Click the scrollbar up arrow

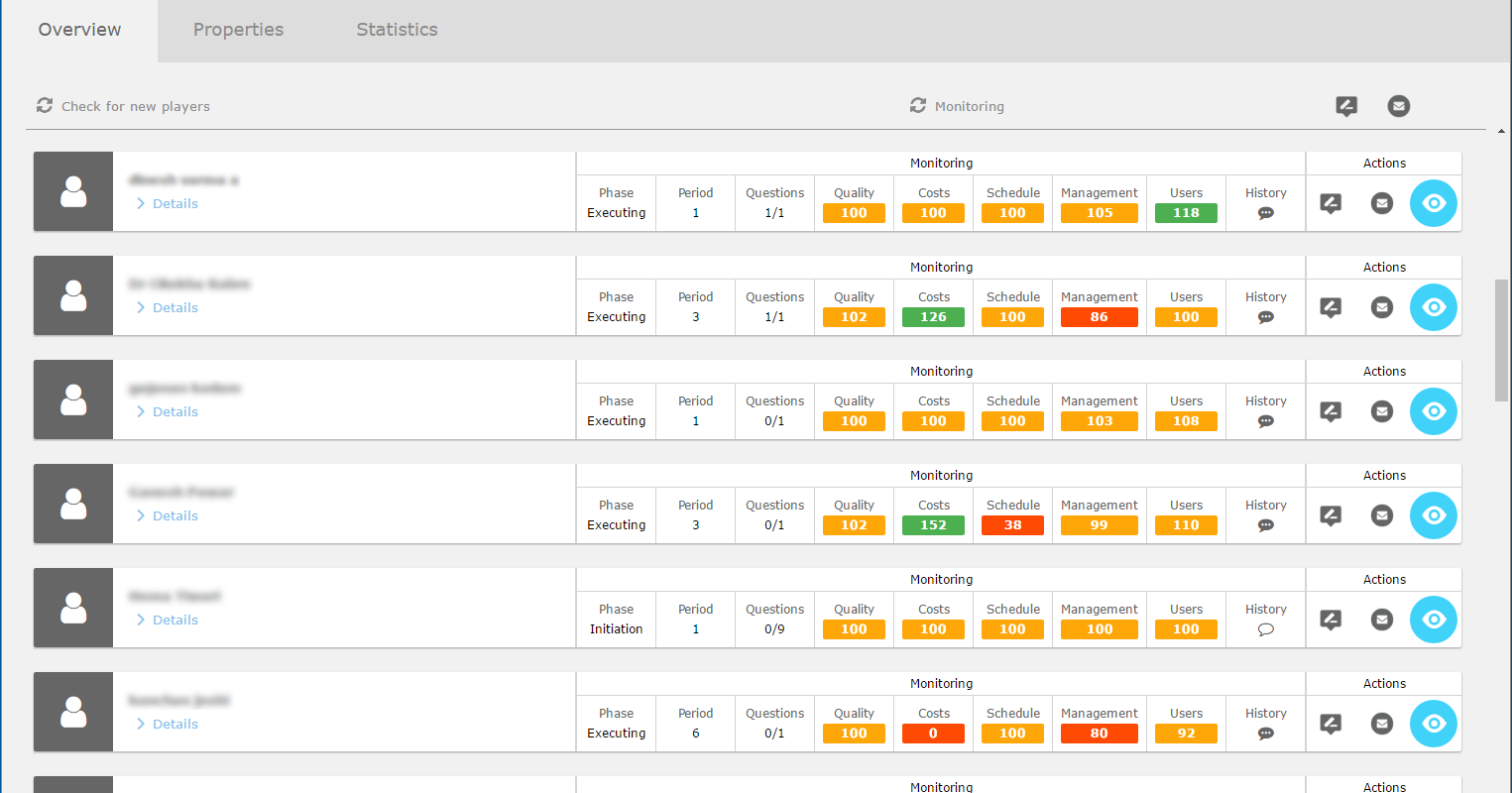point(1501,132)
